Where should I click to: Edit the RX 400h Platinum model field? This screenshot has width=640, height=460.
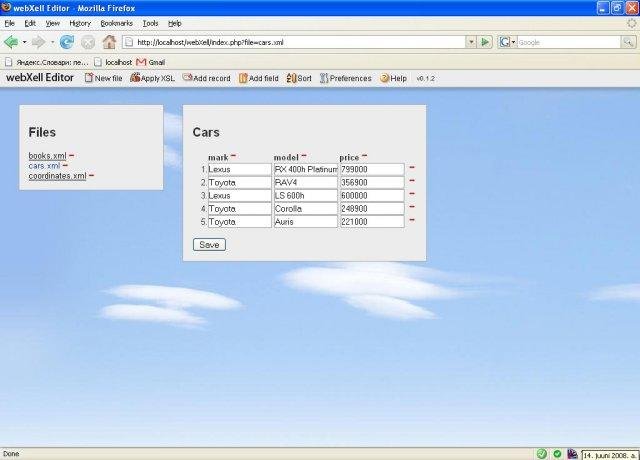point(306,169)
